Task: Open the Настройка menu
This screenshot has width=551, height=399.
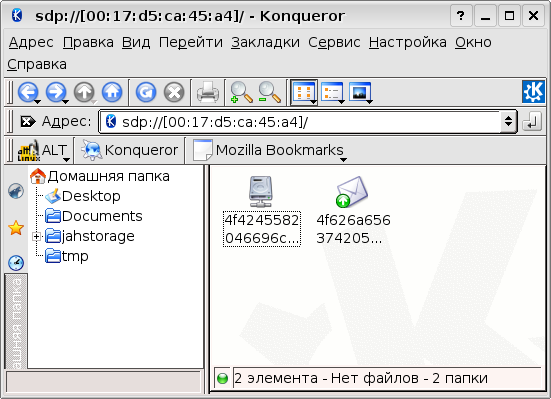Action: (x=408, y=42)
